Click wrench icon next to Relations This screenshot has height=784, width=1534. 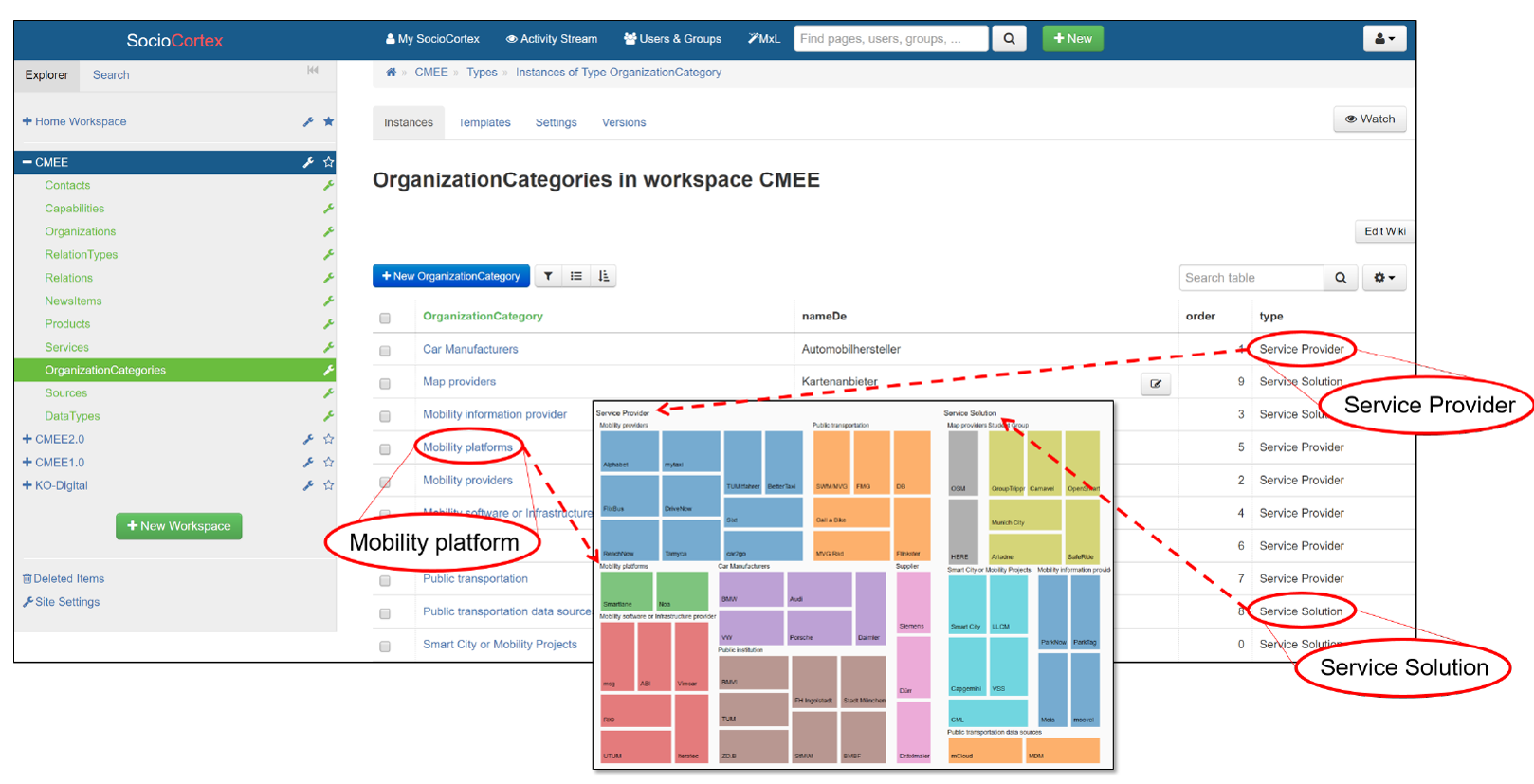(328, 278)
